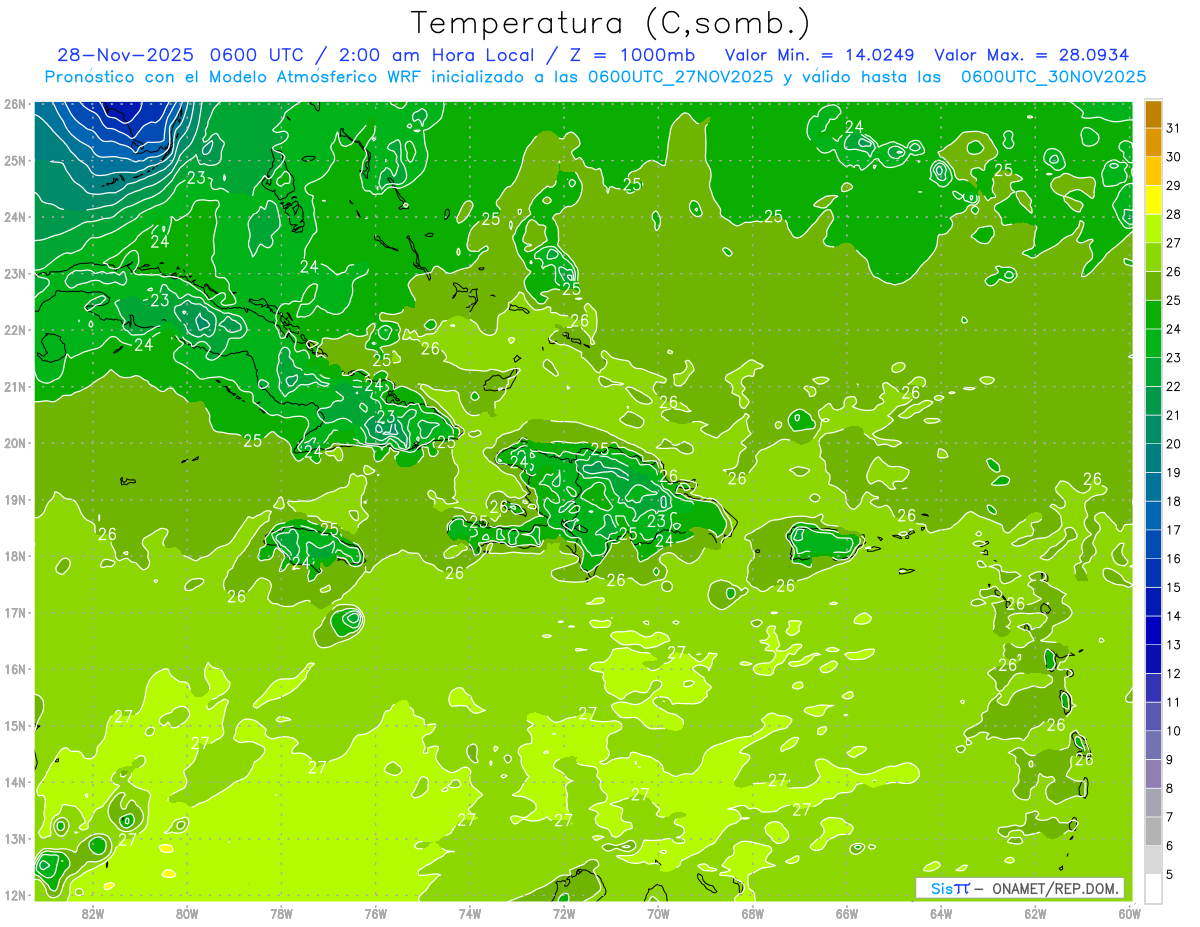Click the '82W' longitude axis label
1200x927 pixels.
click(x=93, y=913)
